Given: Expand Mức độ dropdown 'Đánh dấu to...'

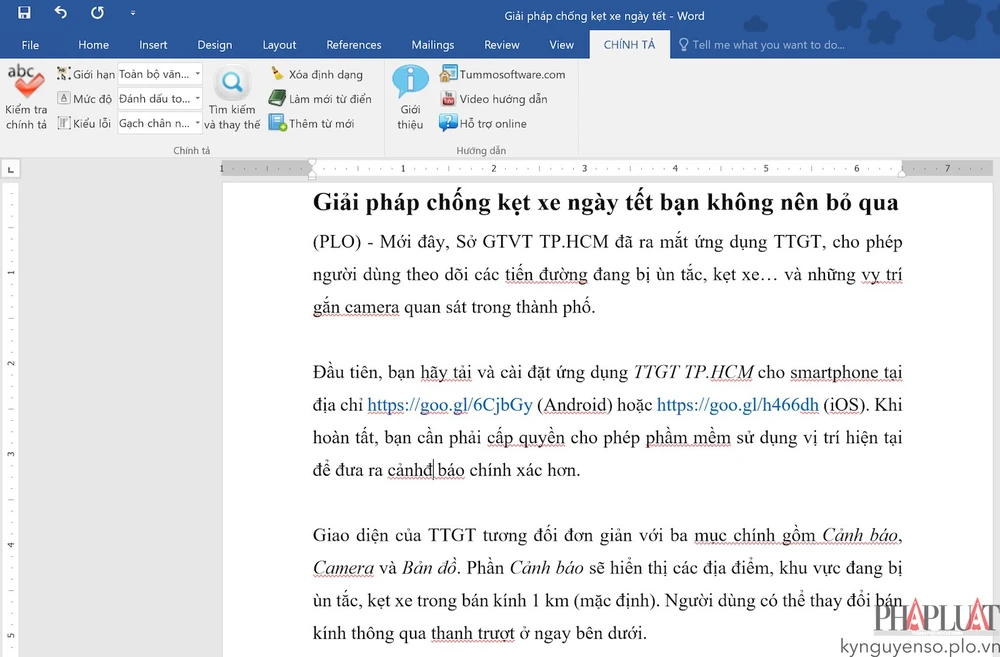Looking at the screenshot, I should tap(197, 99).
